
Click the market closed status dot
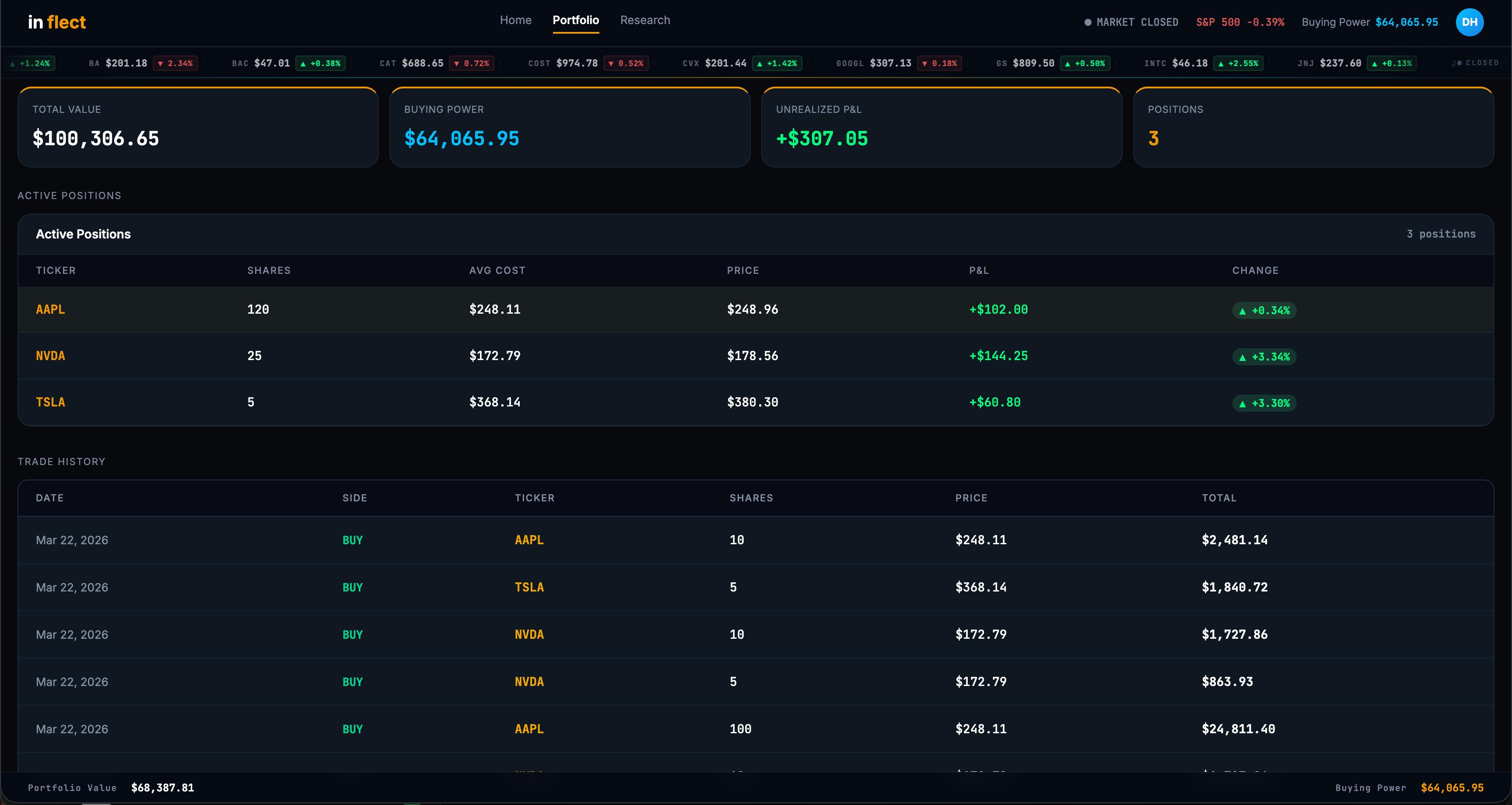1088,22
